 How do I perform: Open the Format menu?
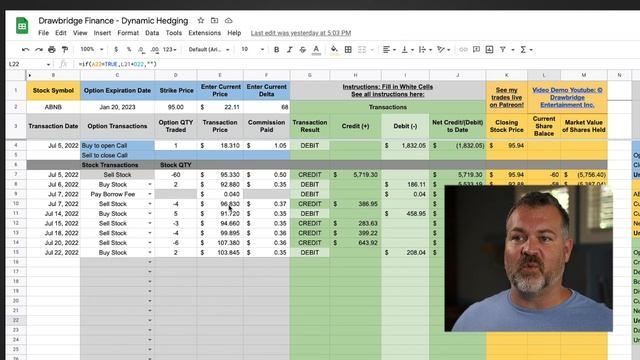(128, 33)
